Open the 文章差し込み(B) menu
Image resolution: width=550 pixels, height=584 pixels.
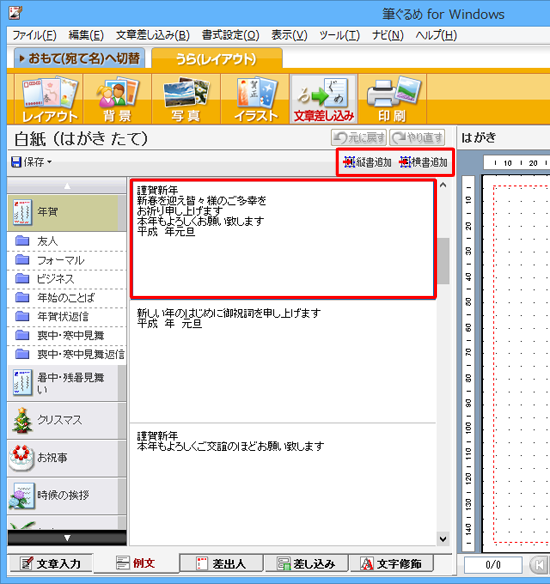(x=153, y=35)
